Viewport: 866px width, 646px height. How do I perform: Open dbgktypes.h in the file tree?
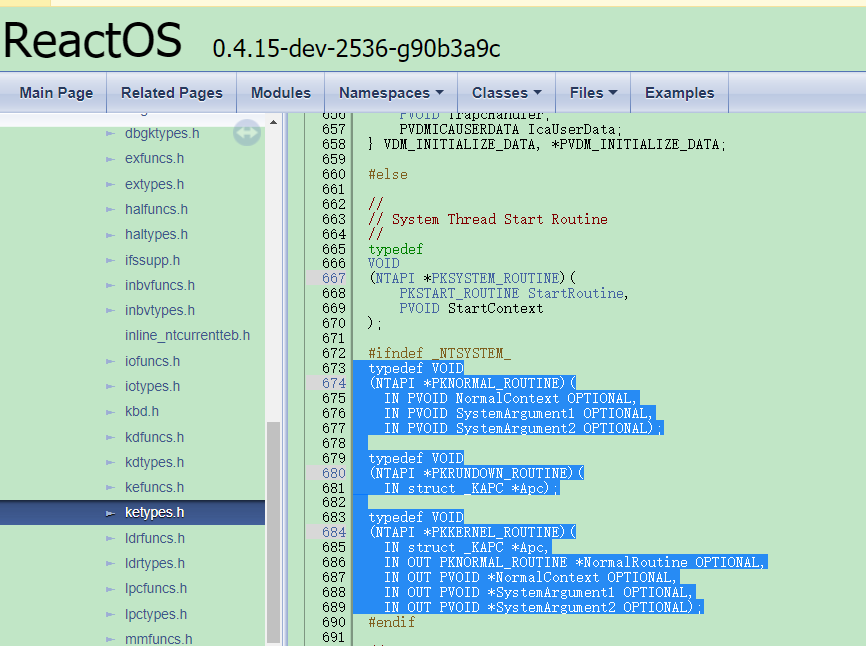(x=162, y=134)
